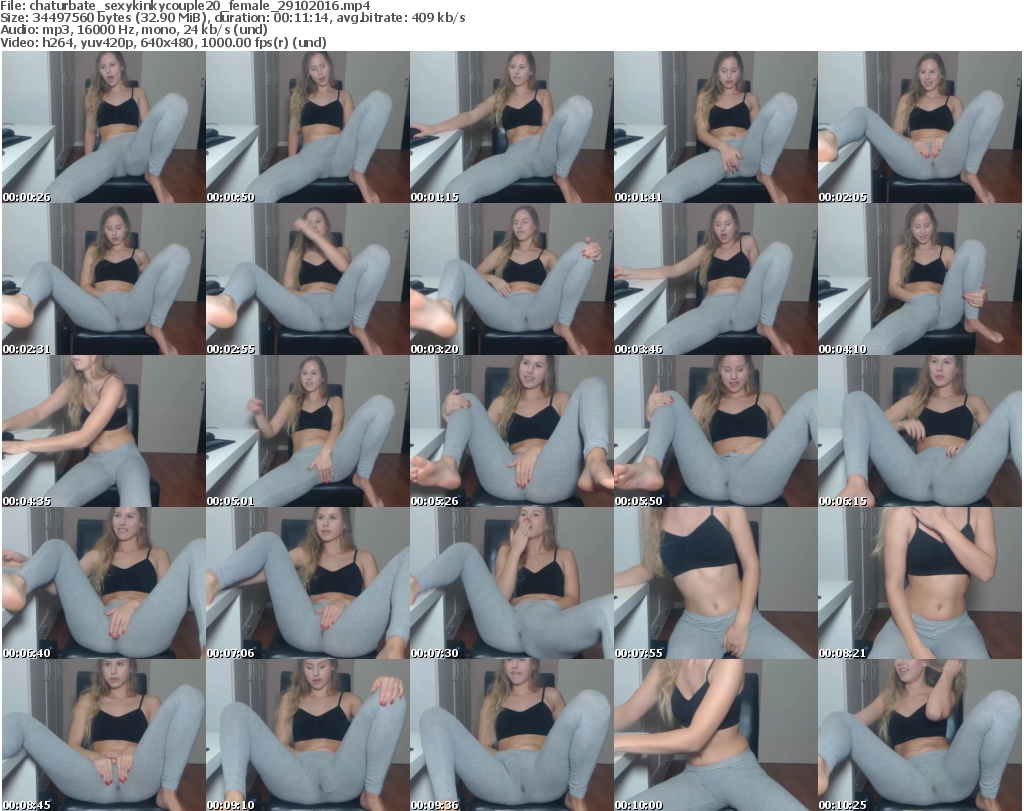The image size is (1024, 811).
Task: Open the thumbnail stamped 00:00:50
Action: coord(308,127)
